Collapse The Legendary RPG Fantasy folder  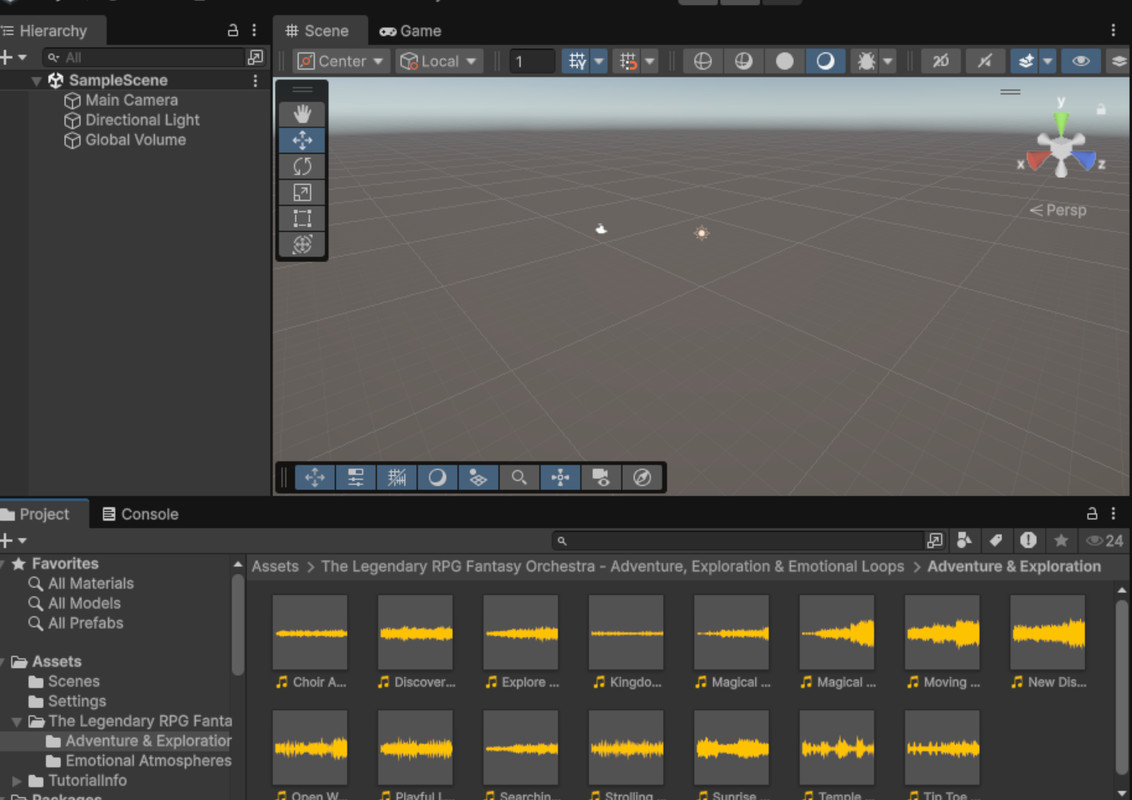click(x=17, y=721)
